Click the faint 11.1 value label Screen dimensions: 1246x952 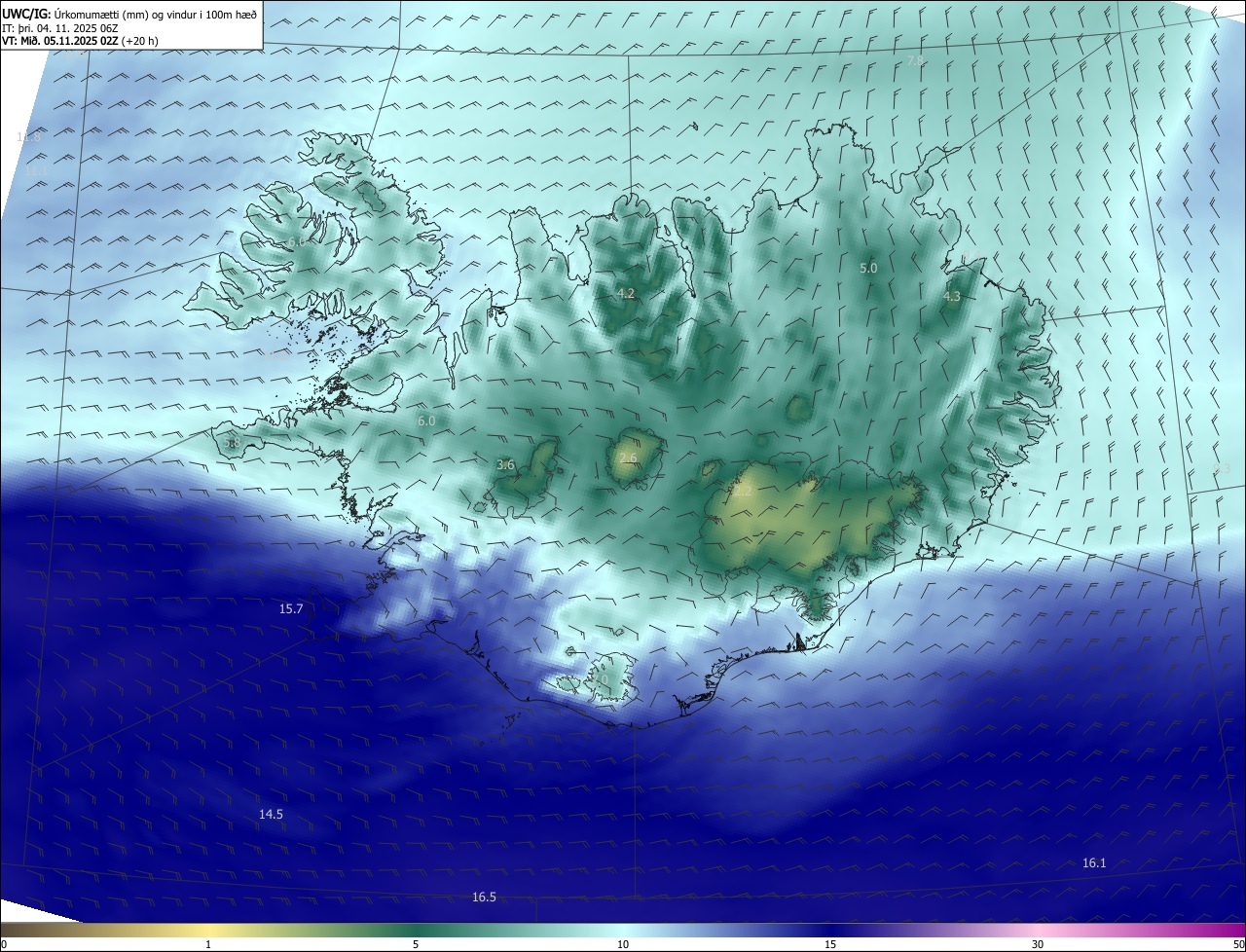tap(36, 170)
